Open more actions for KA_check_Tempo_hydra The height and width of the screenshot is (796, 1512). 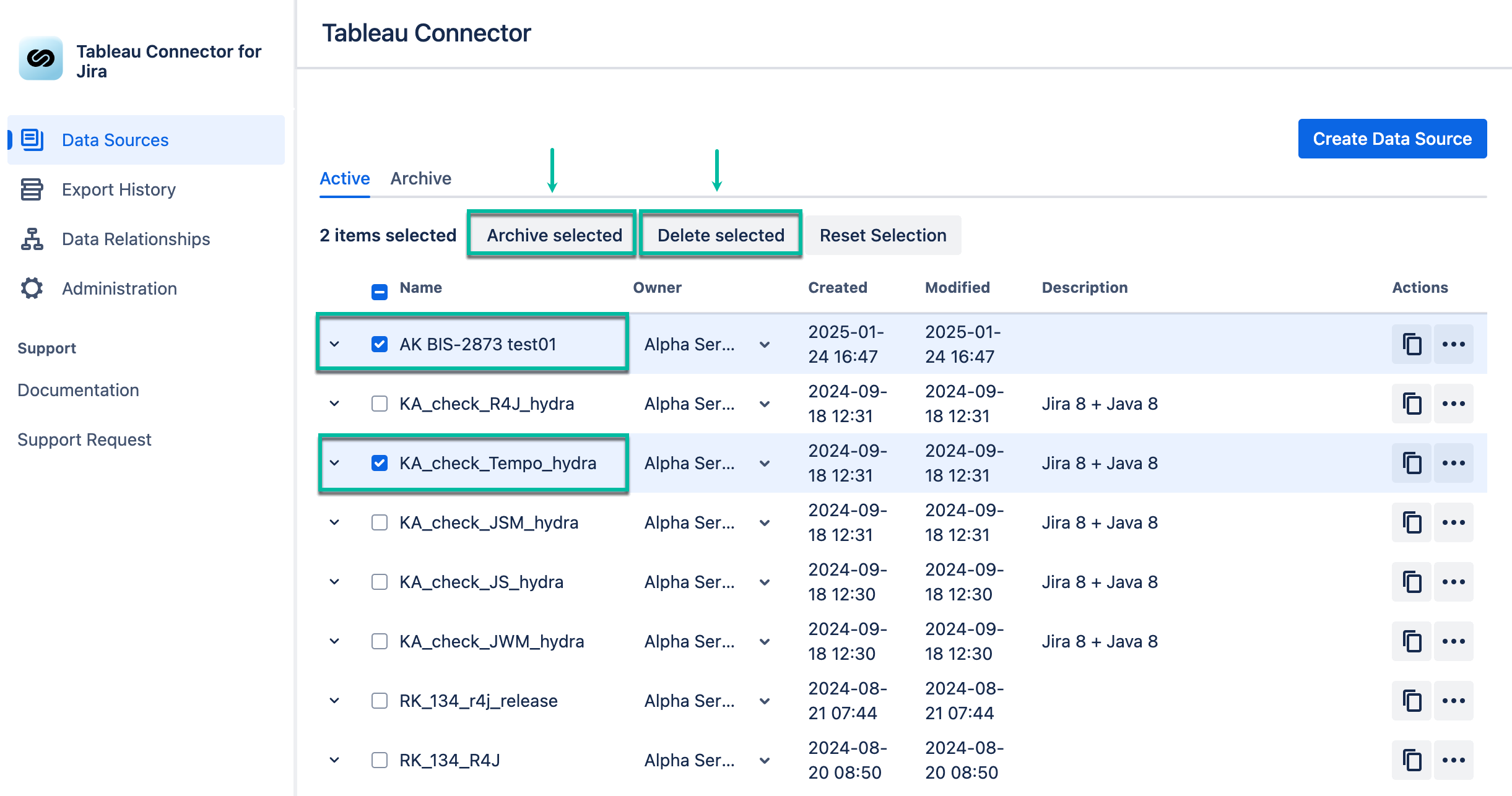(x=1454, y=463)
